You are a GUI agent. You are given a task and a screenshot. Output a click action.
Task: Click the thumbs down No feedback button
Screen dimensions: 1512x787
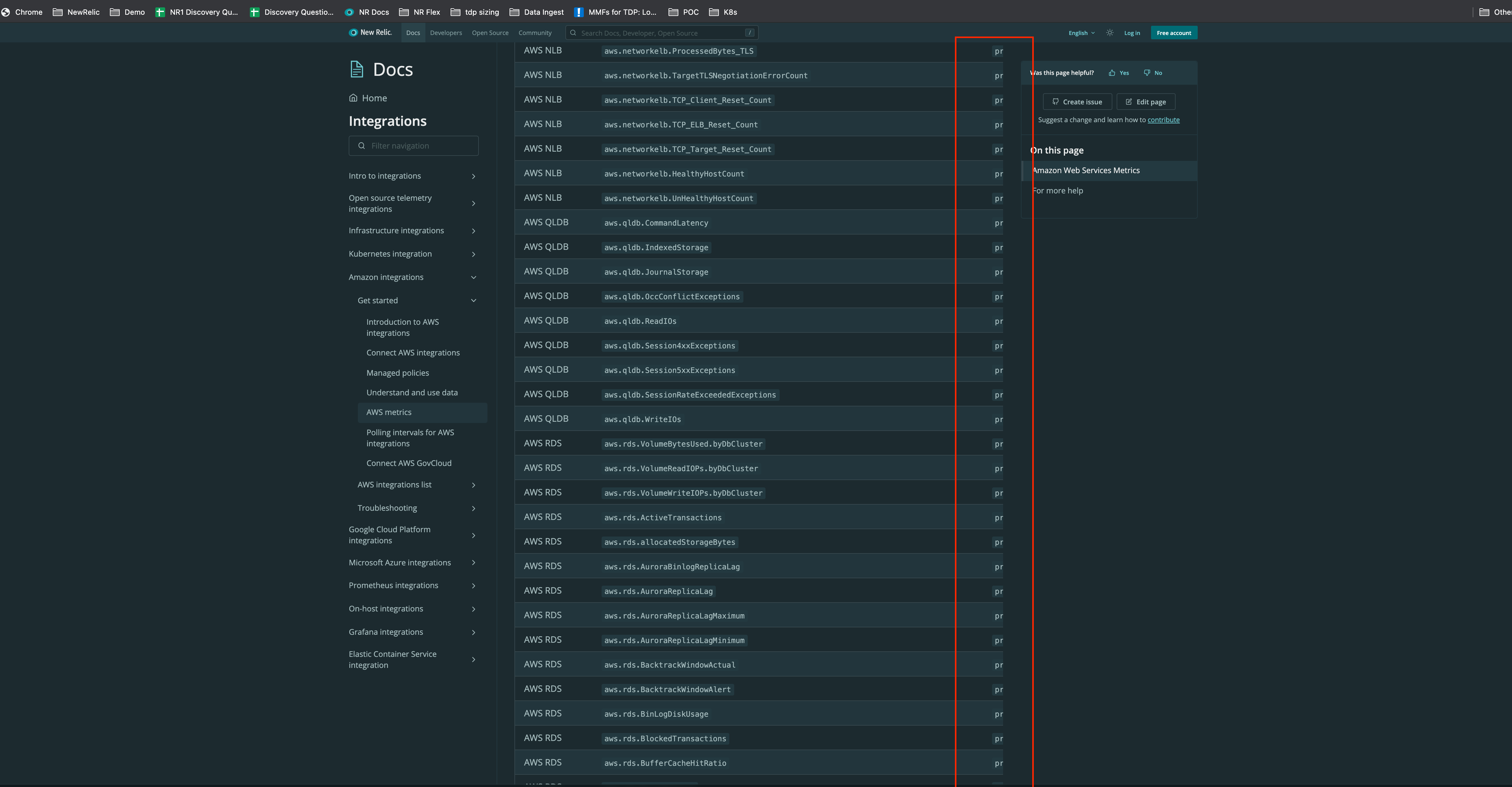tap(1153, 73)
